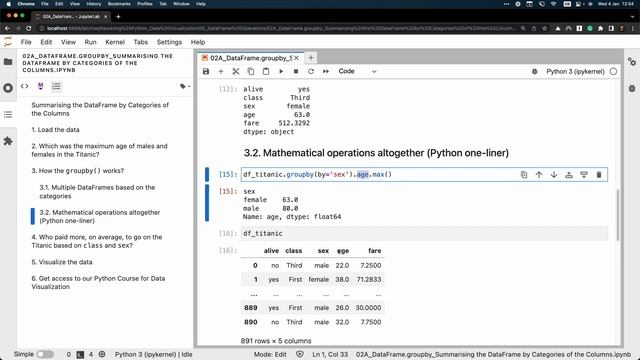Open the Edit menu in JupyterLab
640x360 pixels.
(x=46, y=42)
